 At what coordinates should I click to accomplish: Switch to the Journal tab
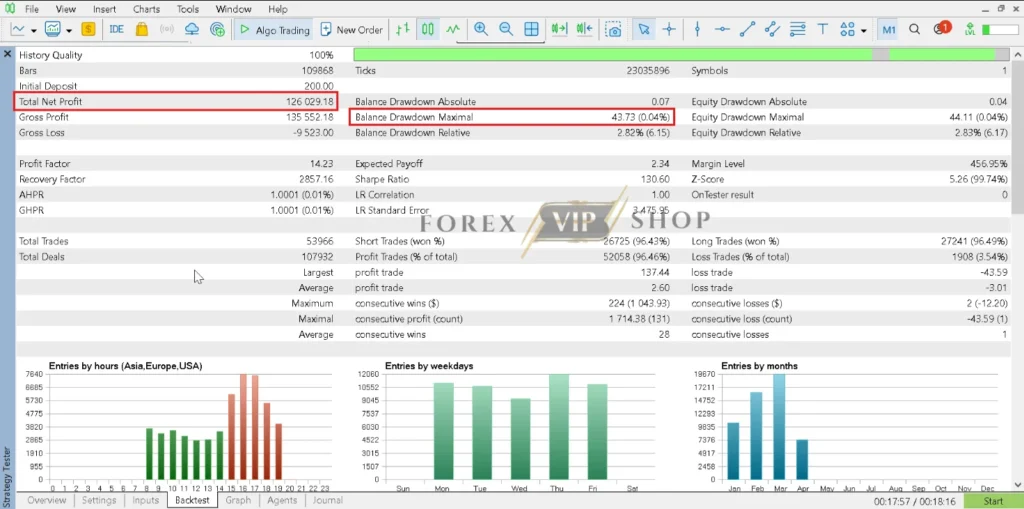pyautogui.click(x=327, y=501)
